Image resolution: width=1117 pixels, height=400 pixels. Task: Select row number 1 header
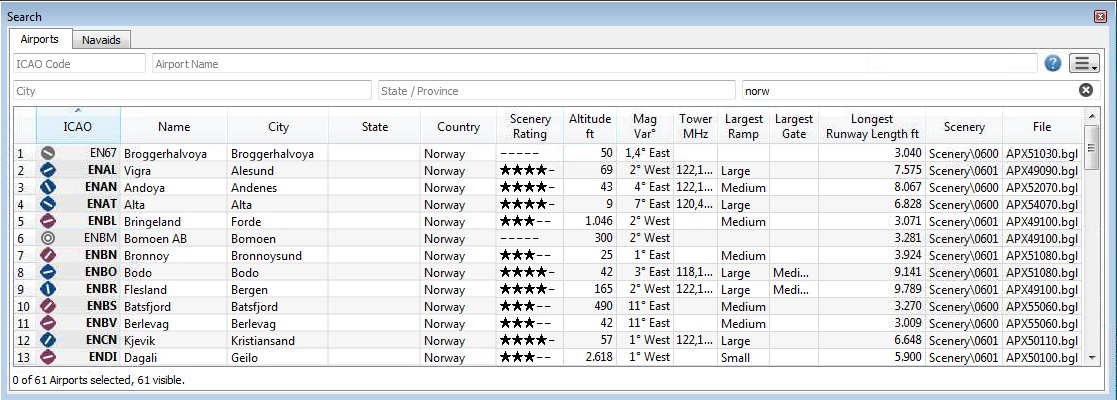25,153
